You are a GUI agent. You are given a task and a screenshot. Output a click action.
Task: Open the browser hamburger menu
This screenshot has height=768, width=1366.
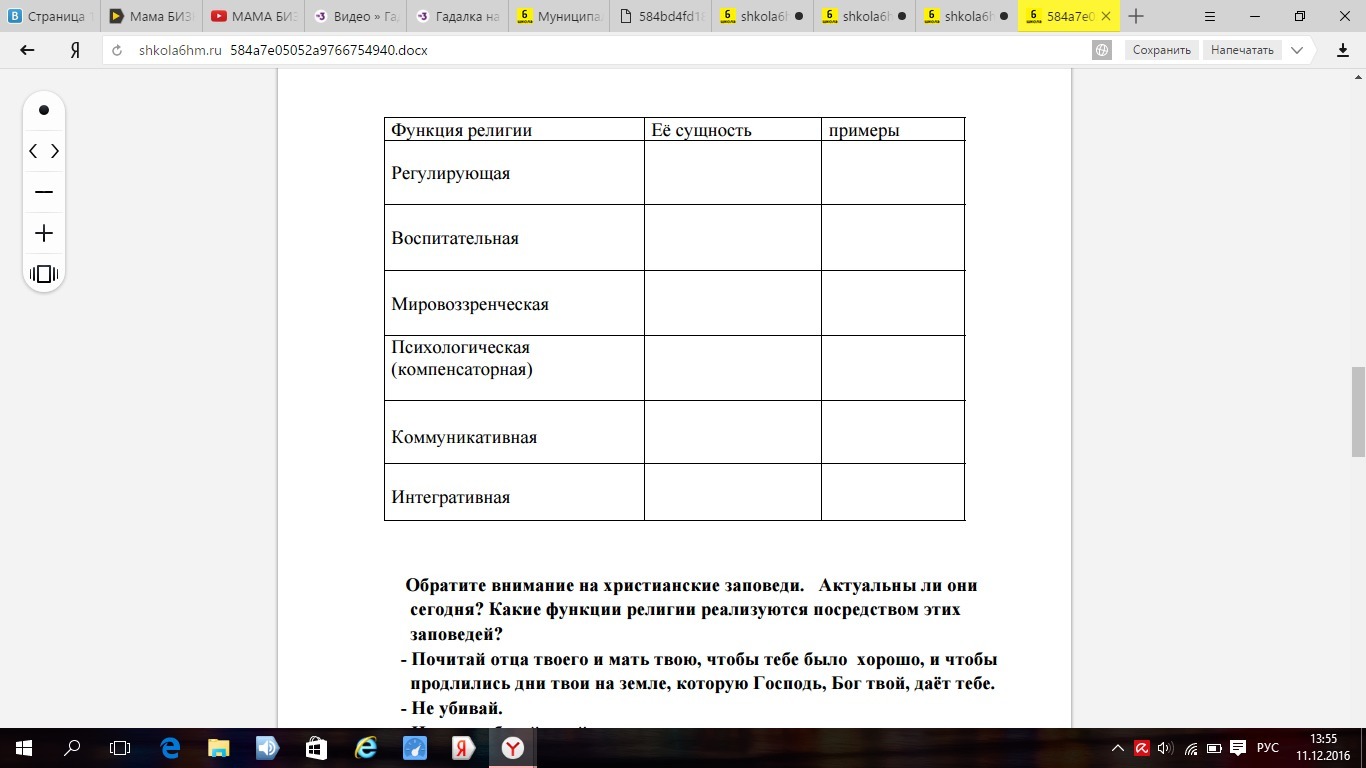(1209, 16)
